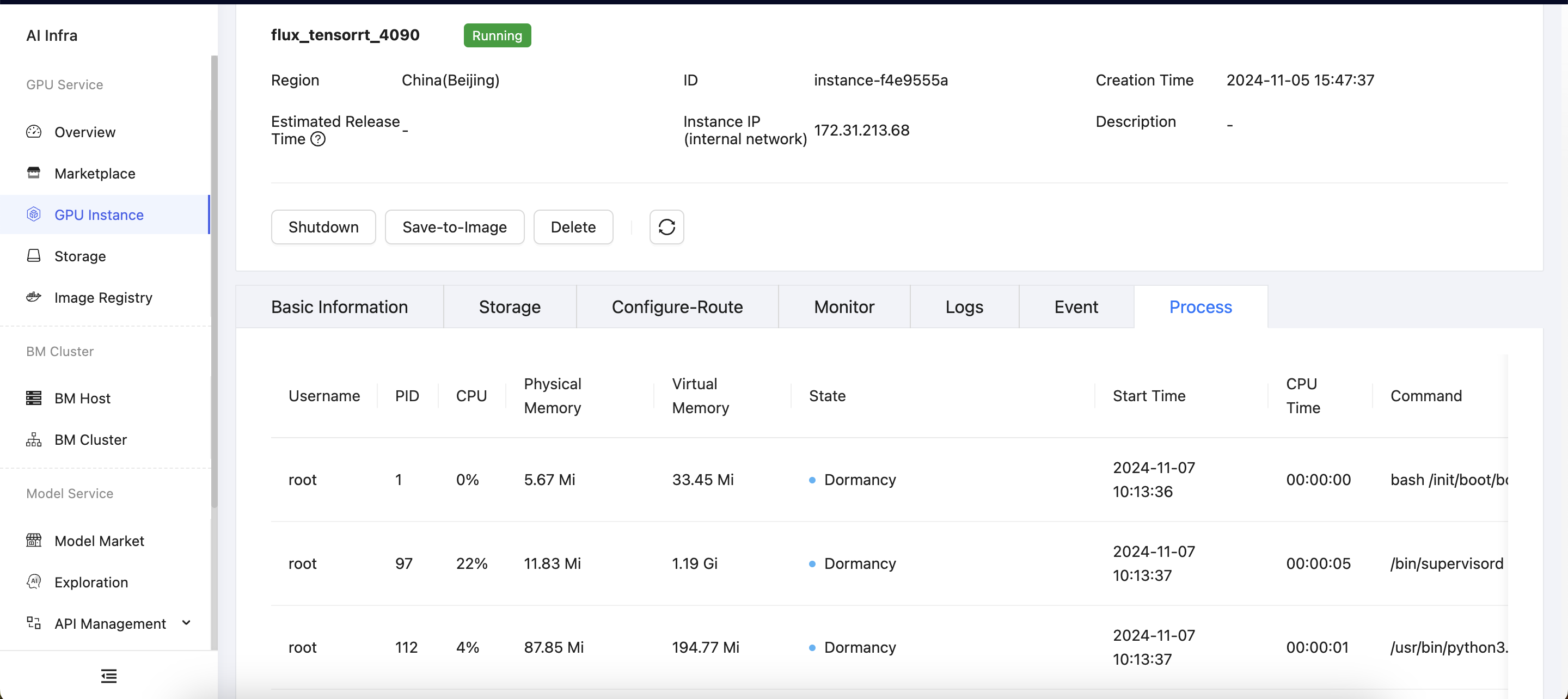Switch to the Monitor tab
Screen dimensions: 1568x699
tap(844, 307)
